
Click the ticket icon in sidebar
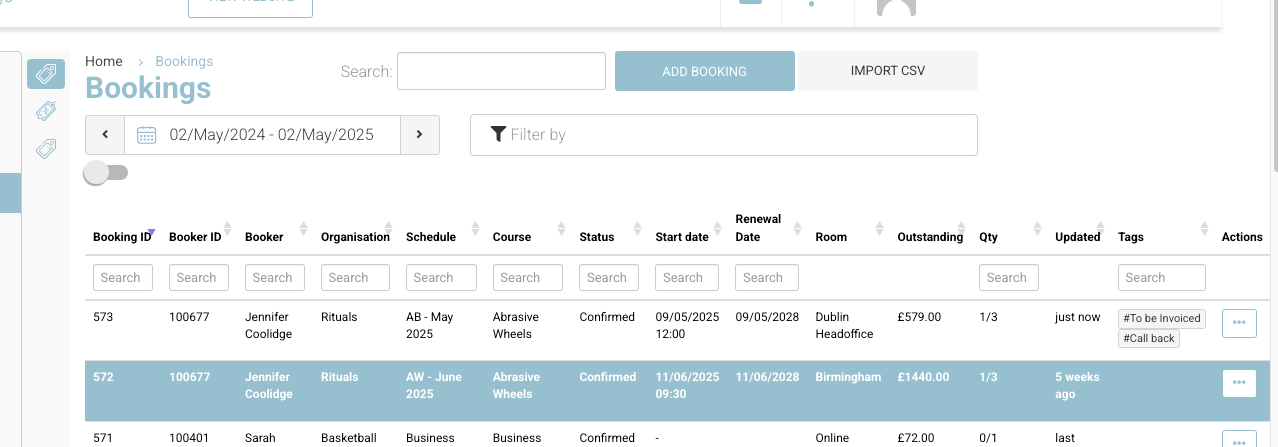point(45,111)
